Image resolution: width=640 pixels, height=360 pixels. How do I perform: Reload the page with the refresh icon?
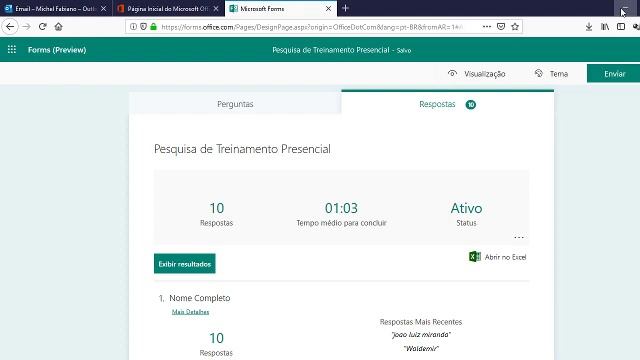click(x=42, y=27)
